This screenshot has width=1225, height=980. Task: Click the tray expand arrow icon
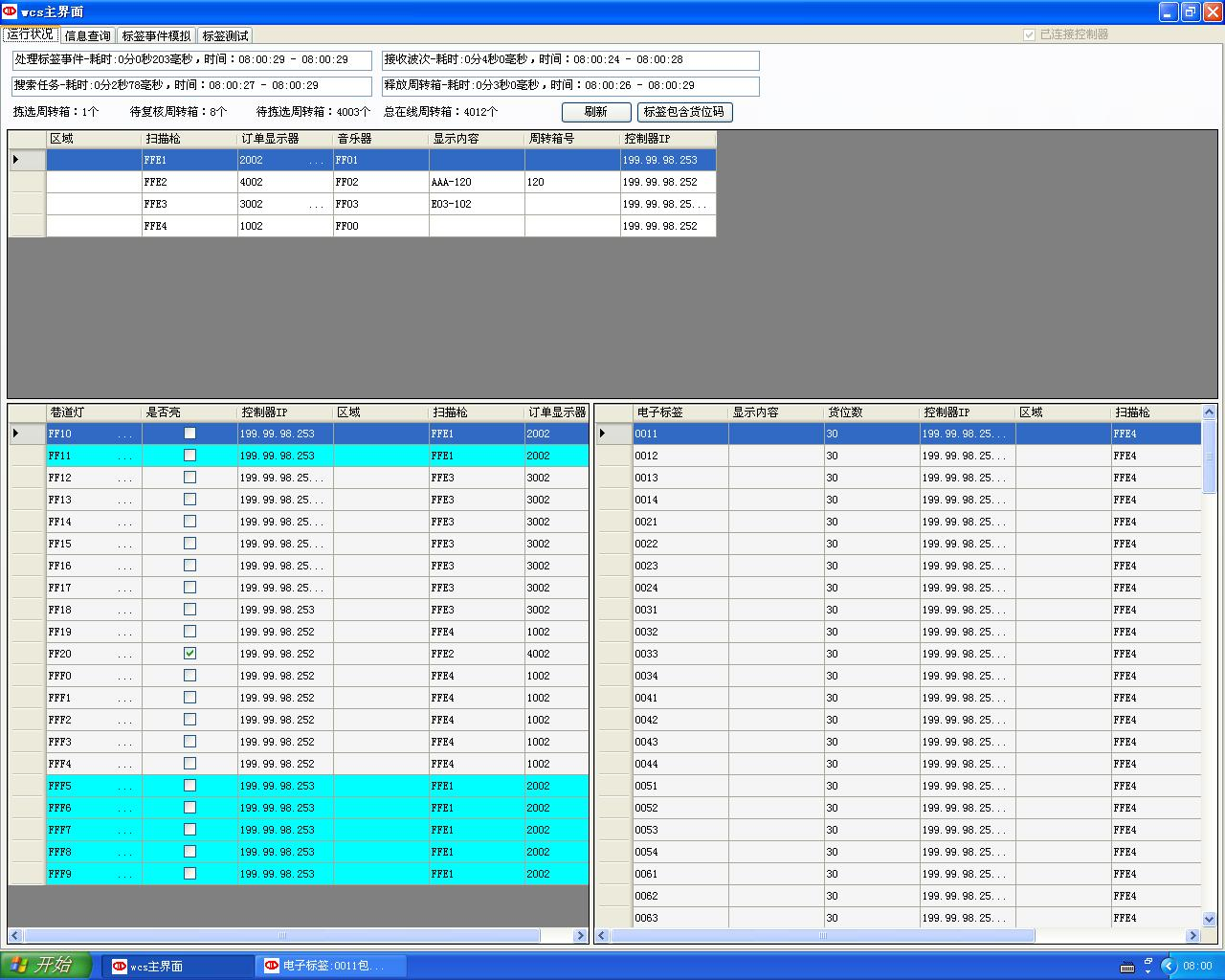1168,966
